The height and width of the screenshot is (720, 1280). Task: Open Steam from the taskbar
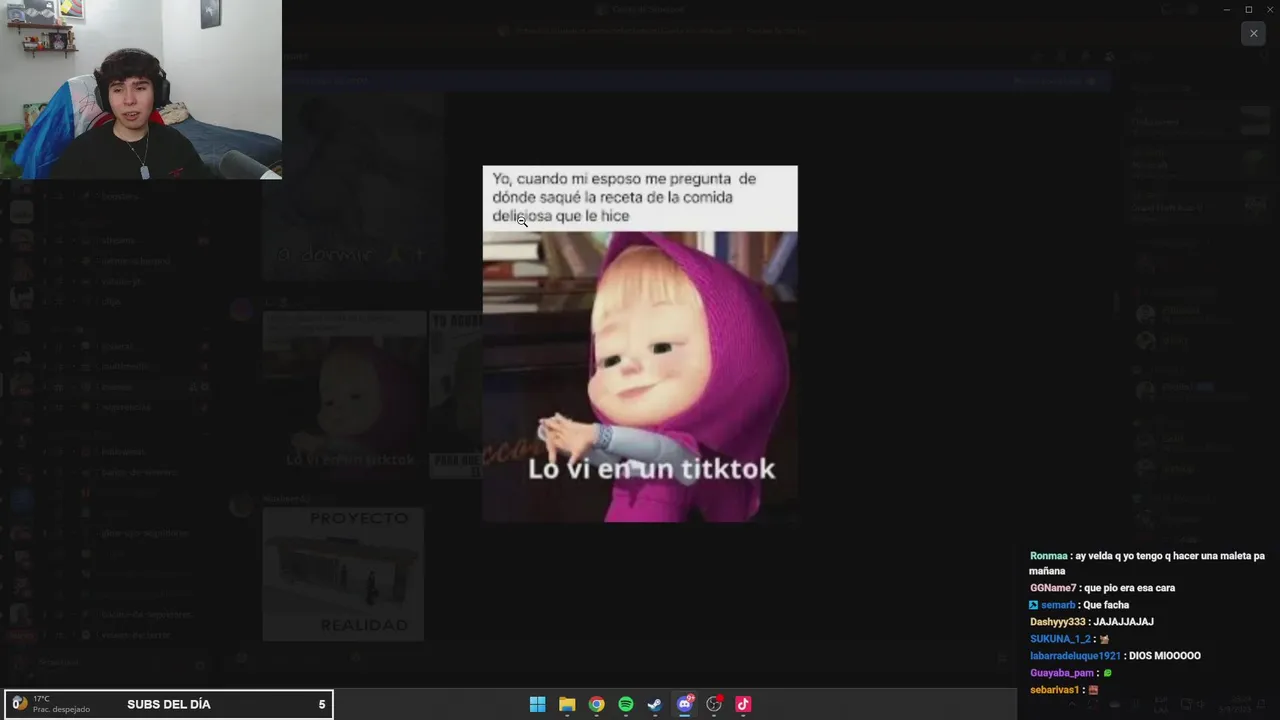[654, 704]
